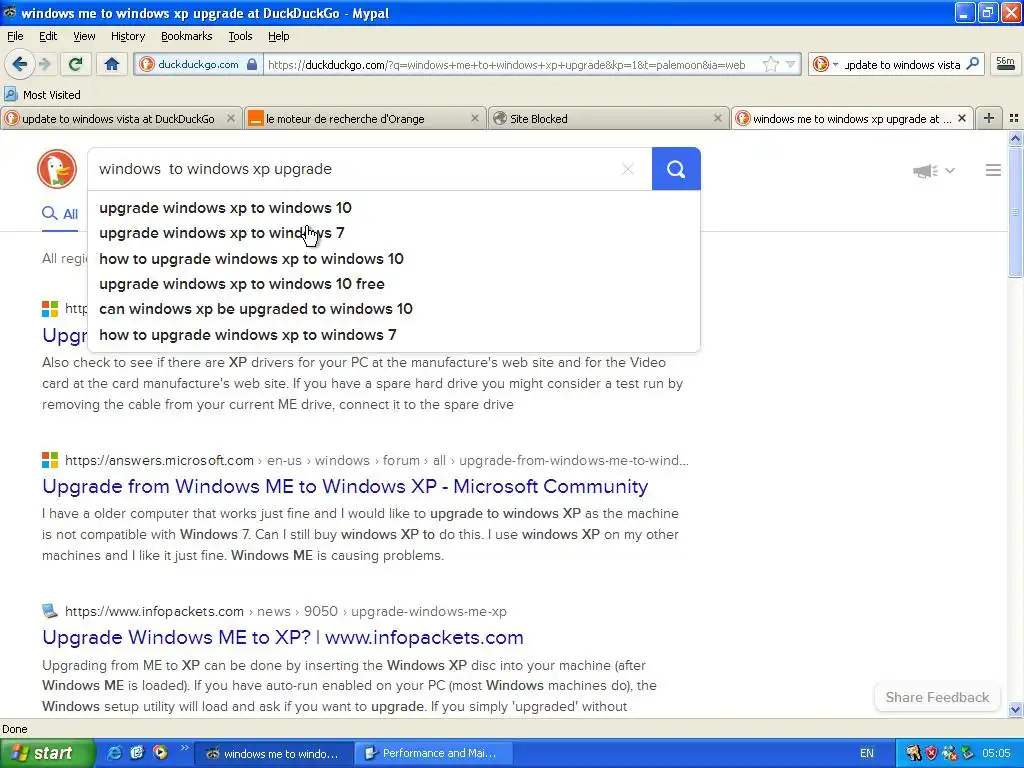Image resolution: width=1024 pixels, height=768 pixels.
Task: Pick 'upgrade windows xp to windows 10 free'
Action: [394, 284]
